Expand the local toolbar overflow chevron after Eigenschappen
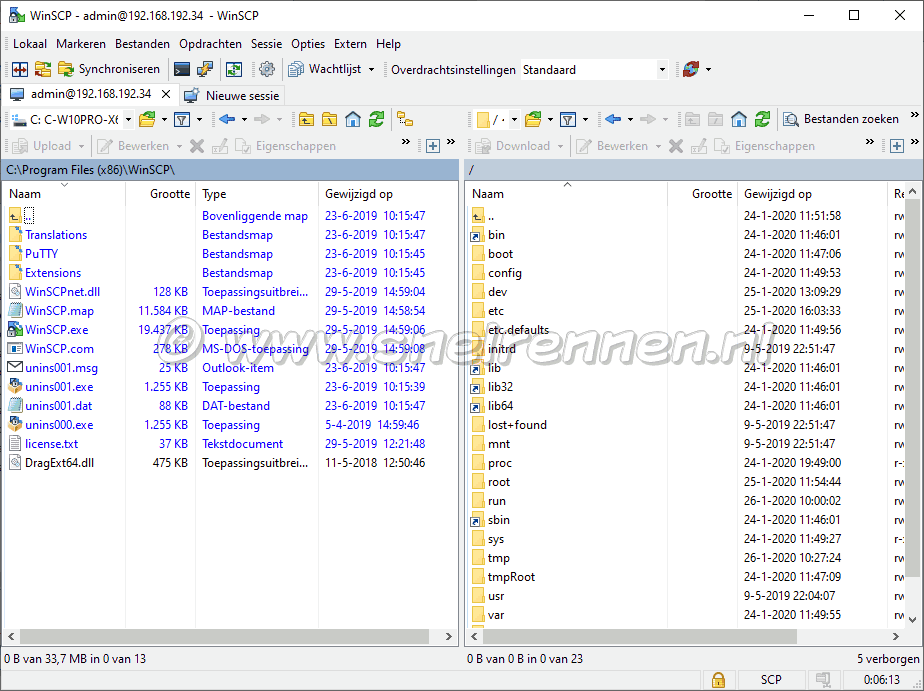 tap(405, 141)
